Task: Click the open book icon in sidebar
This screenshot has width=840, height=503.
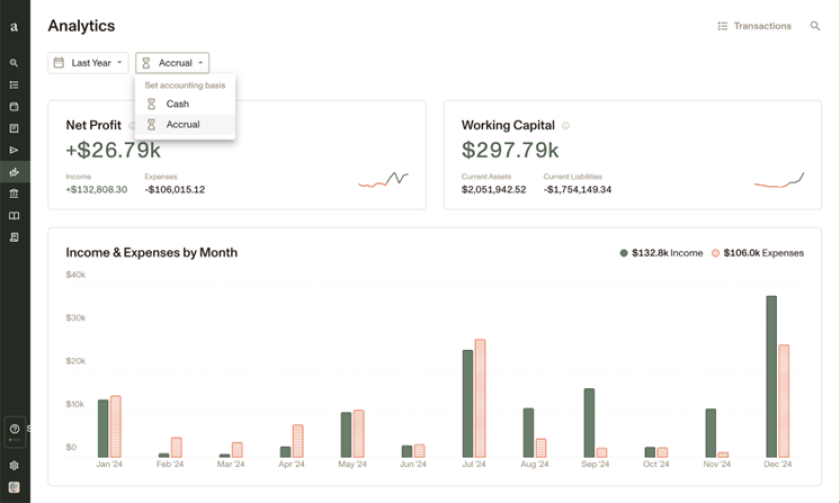Action: [14, 216]
